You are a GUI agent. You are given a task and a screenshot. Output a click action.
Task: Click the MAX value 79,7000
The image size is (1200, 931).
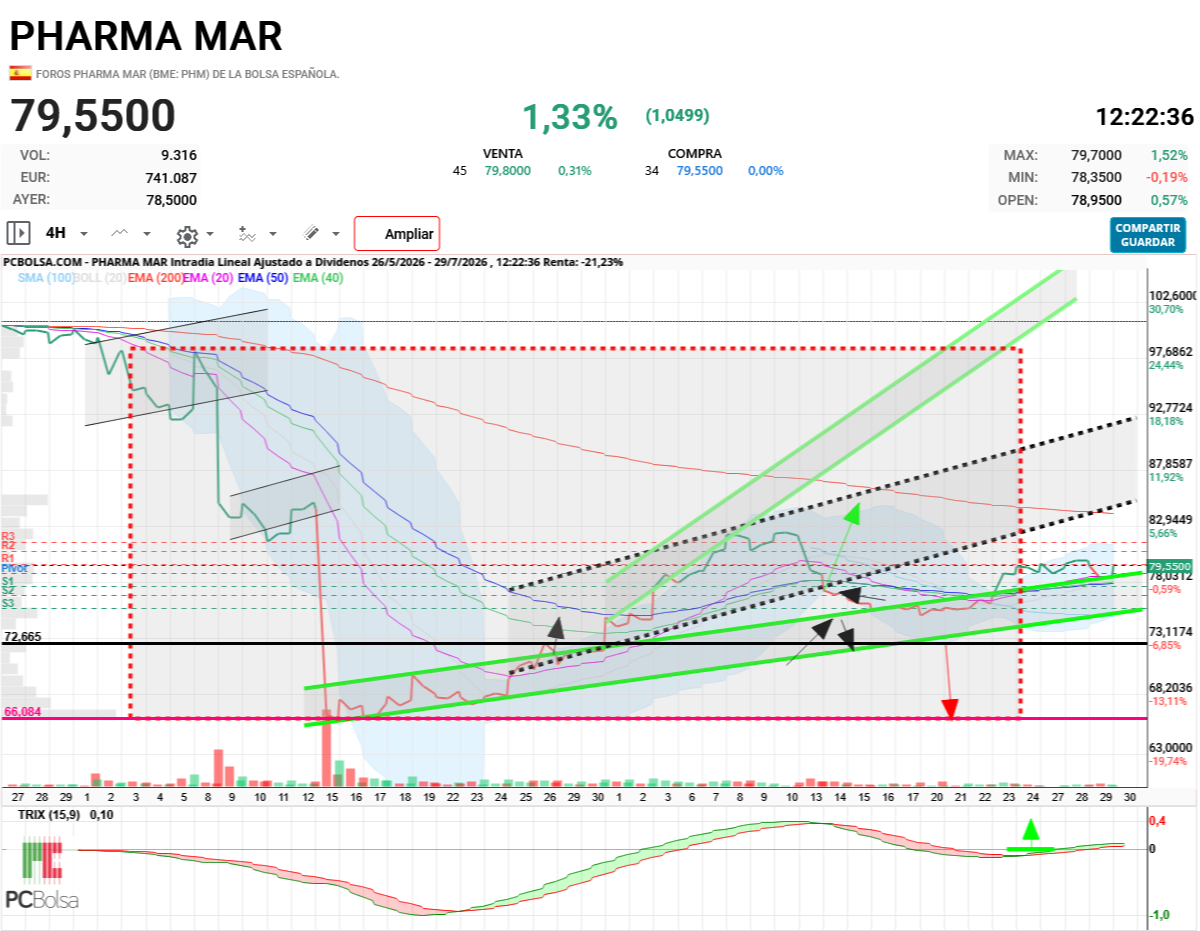click(x=1097, y=155)
